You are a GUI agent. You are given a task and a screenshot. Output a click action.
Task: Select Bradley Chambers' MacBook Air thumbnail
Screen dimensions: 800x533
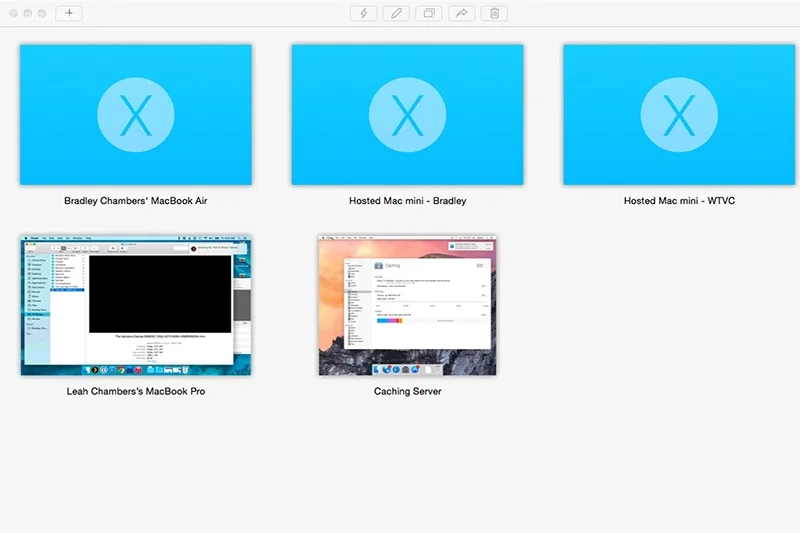click(x=136, y=115)
